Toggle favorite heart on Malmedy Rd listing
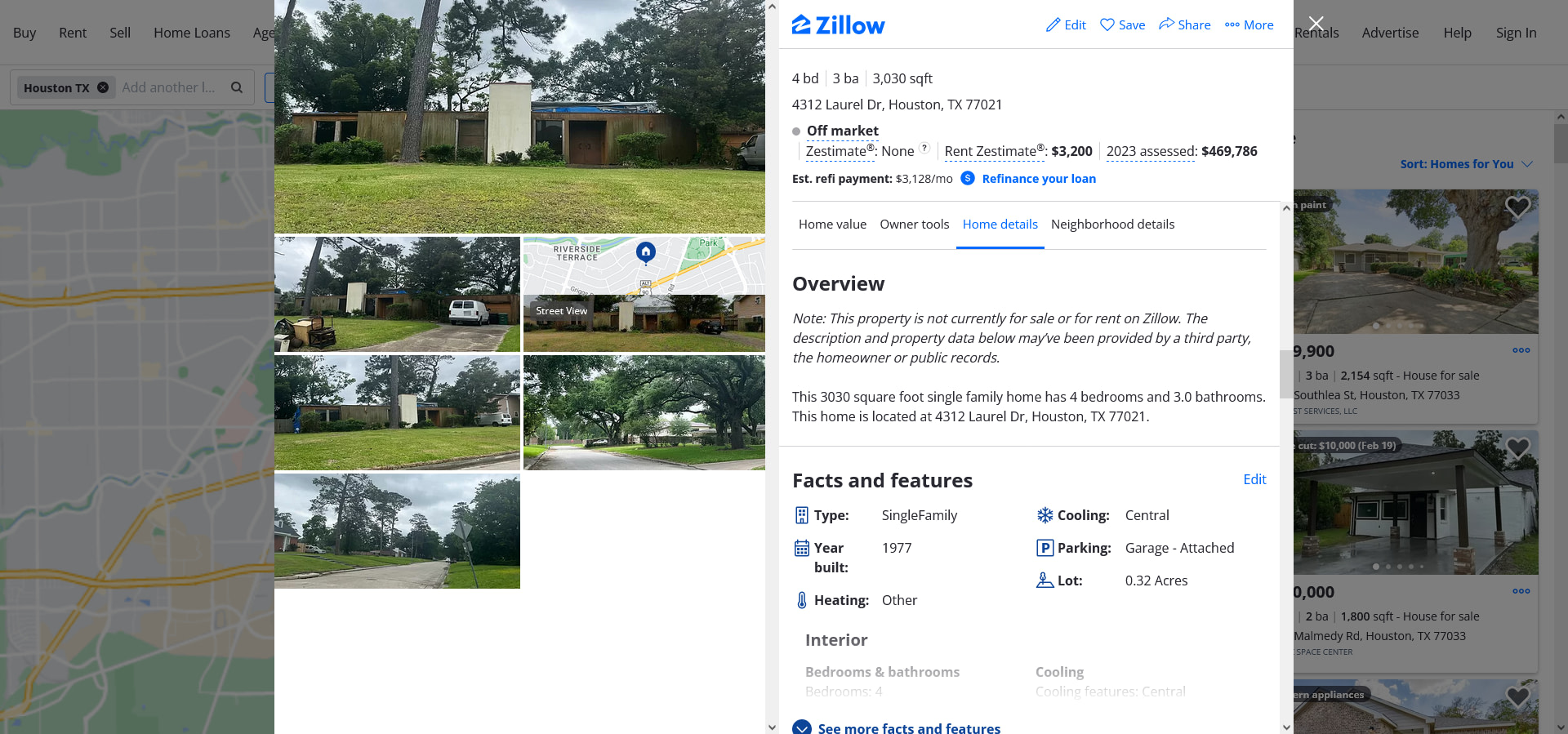Screen dimensions: 1568x734 tap(1517, 447)
